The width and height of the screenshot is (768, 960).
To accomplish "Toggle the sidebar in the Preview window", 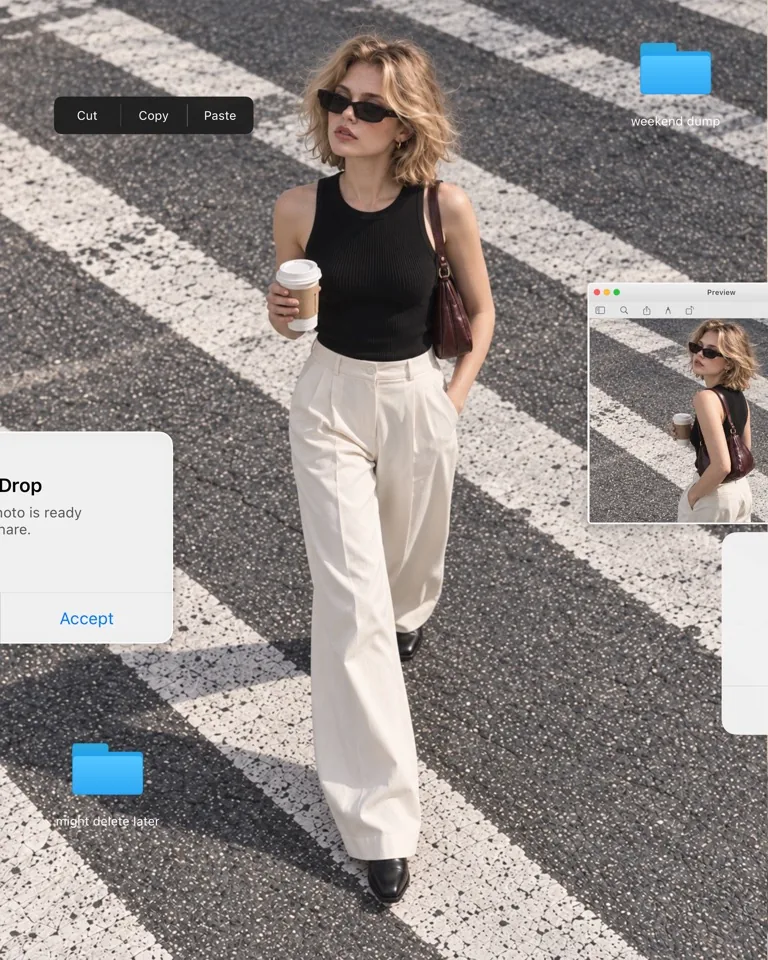I will (600, 310).
